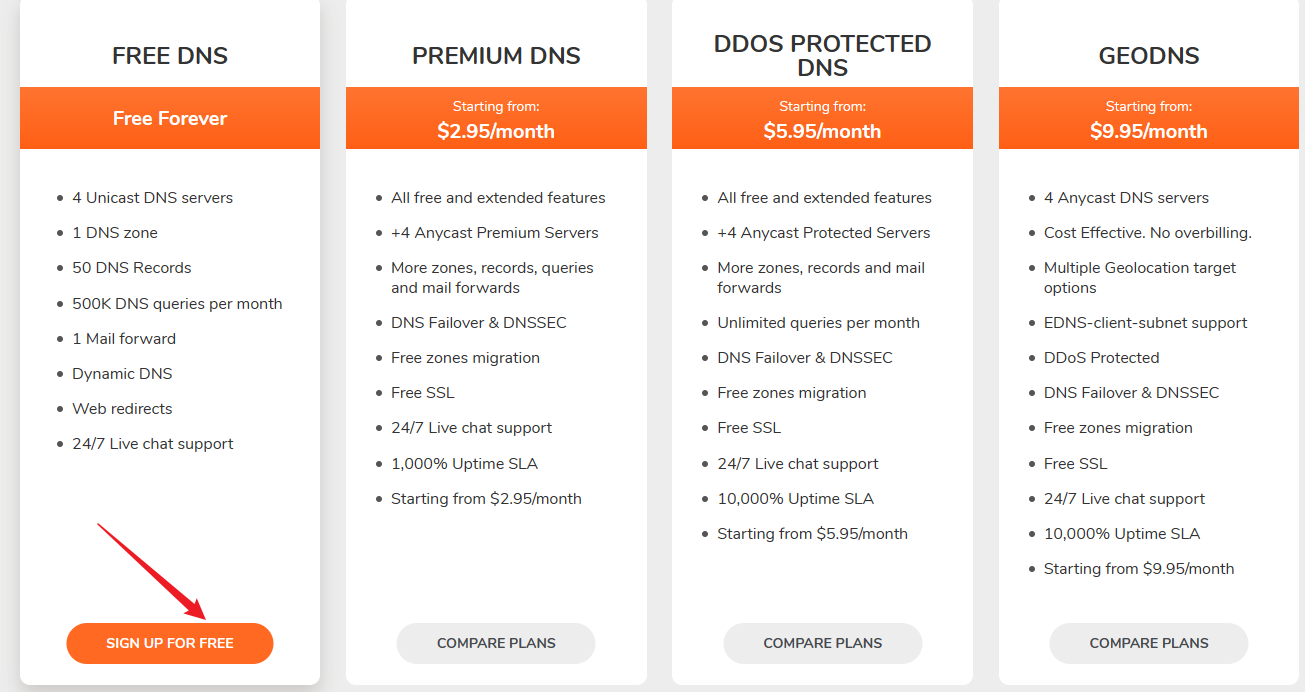This screenshot has width=1305, height=692.
Task: Click the 500K DNS queries per month item
Action: 177,303
